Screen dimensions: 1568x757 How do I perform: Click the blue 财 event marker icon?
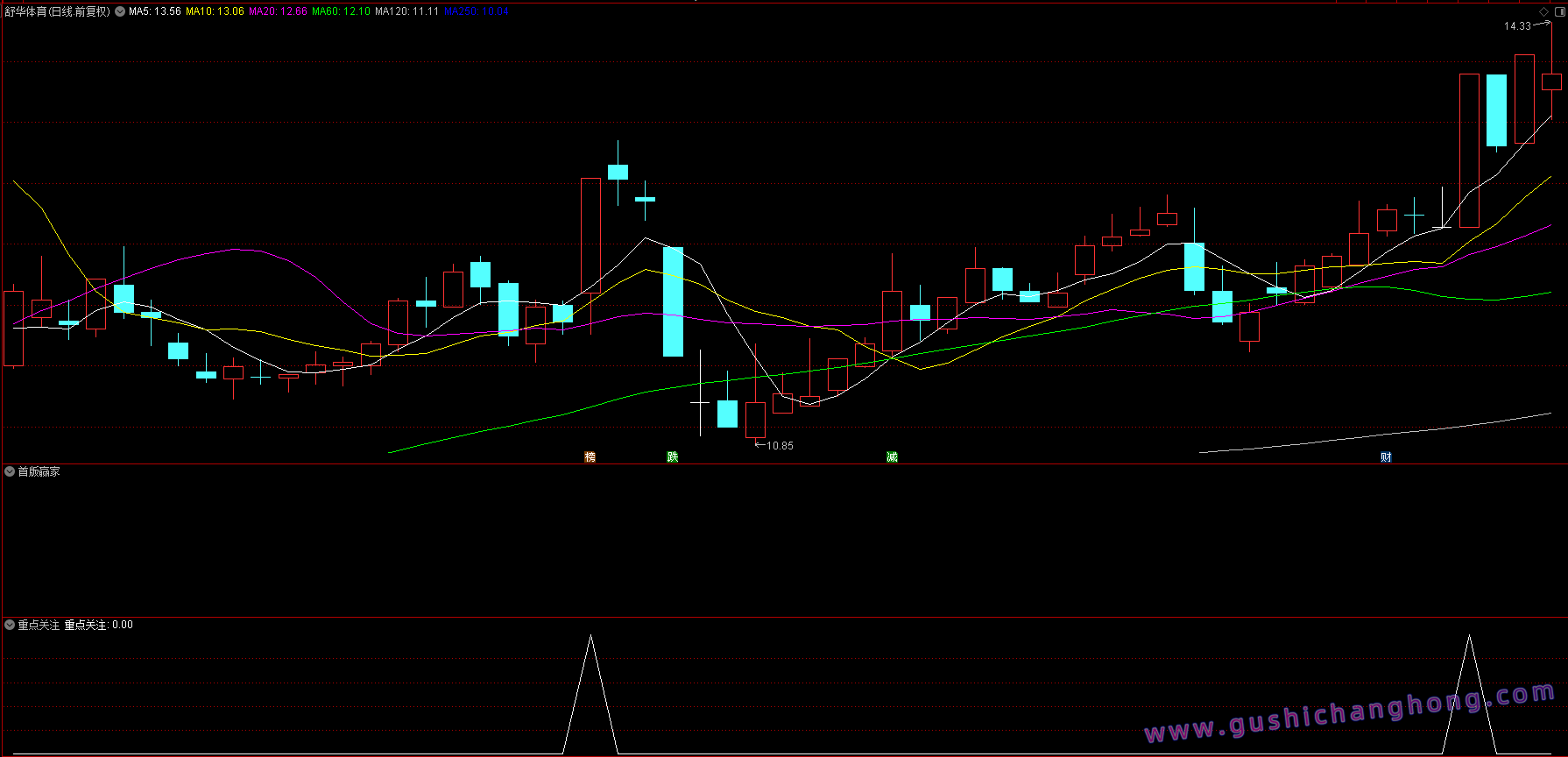point(1386,456)
